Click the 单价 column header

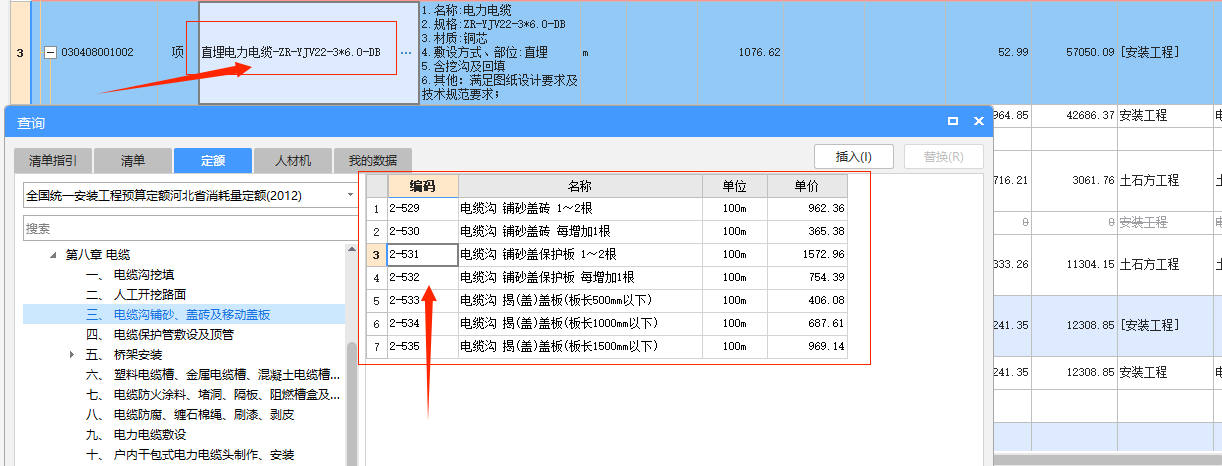pos(808,186)
